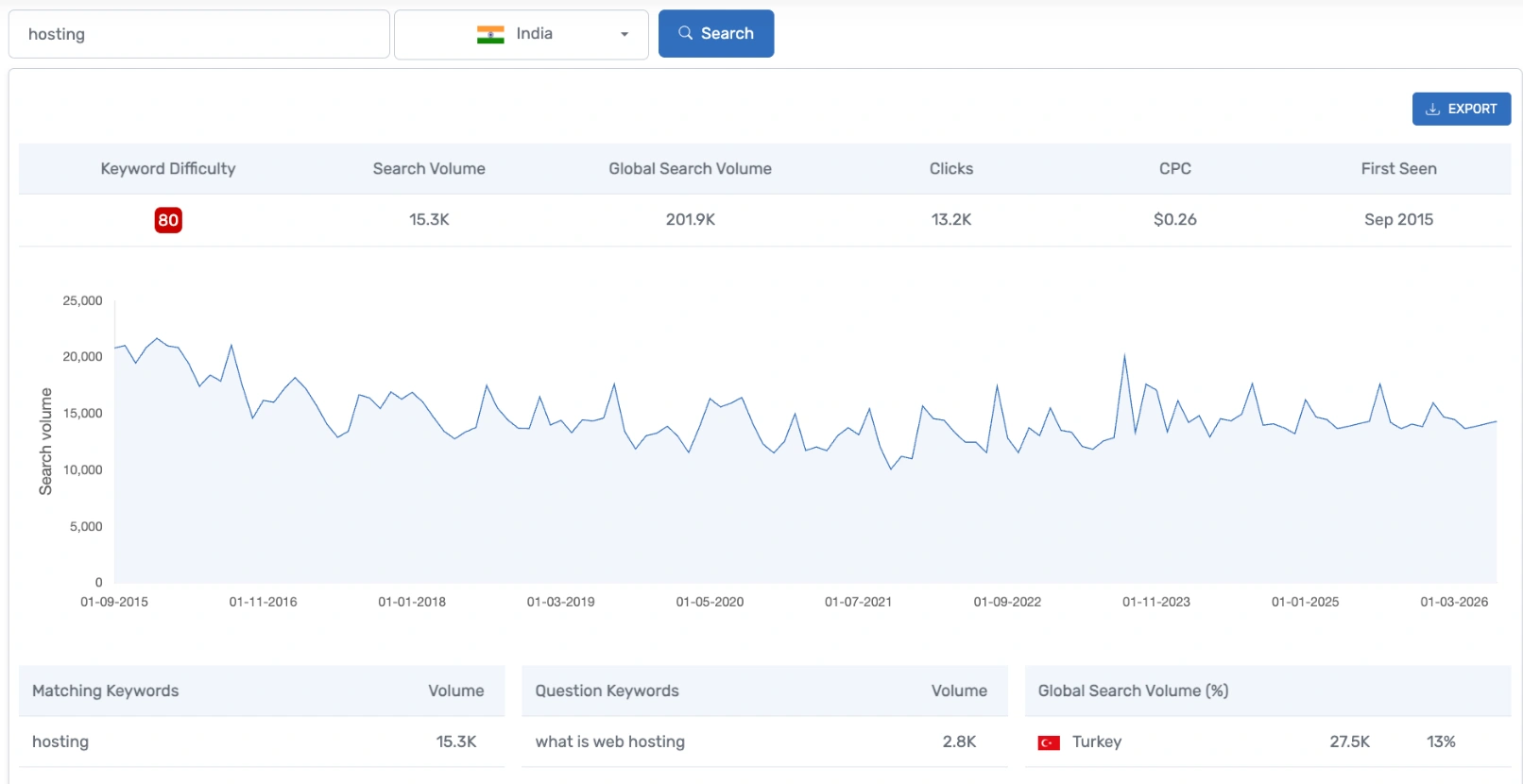
Task: Click the 01-09-2015 date axis label
Action: click(x=114, y=602)
